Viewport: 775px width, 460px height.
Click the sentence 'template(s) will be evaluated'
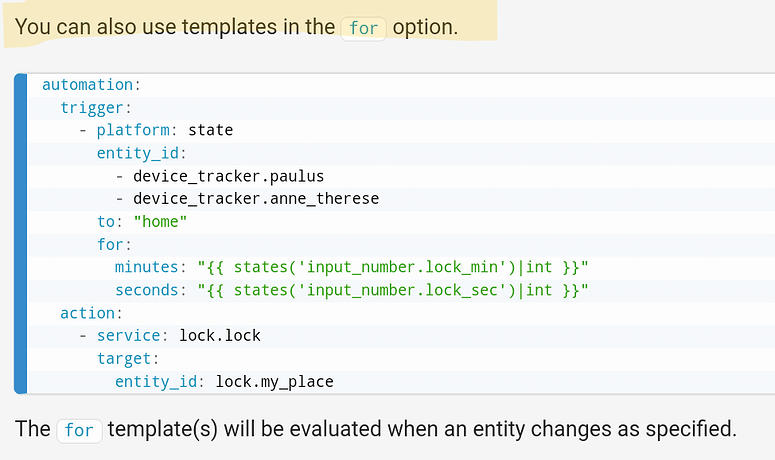422,429
